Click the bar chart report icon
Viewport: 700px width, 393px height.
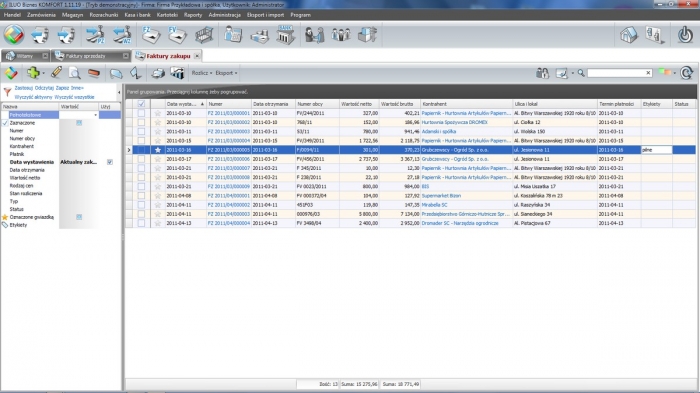coord(177,73)
